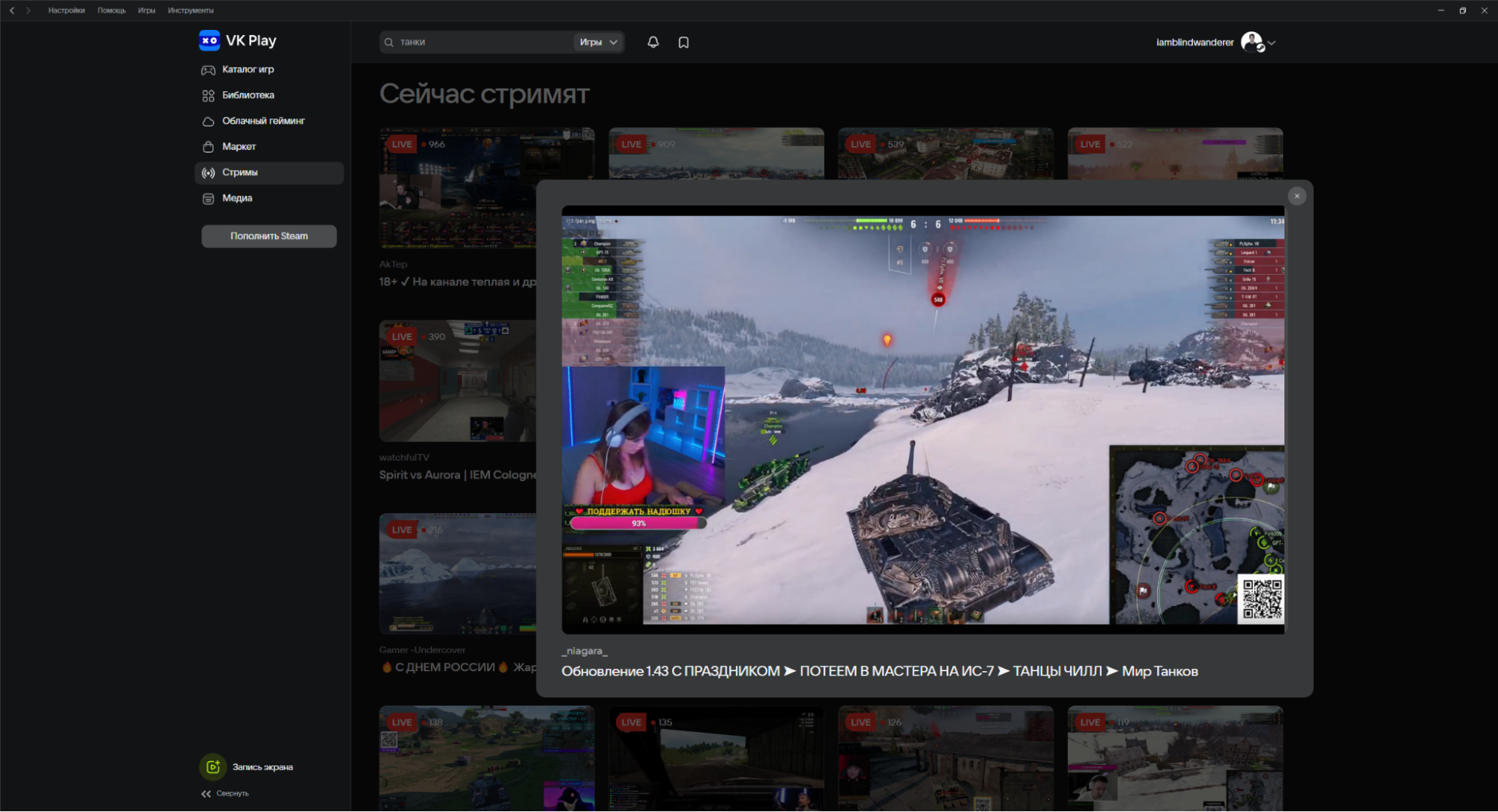Click the Каталог игр gamepad icon
1498x812 pixels.
[208, 70]
